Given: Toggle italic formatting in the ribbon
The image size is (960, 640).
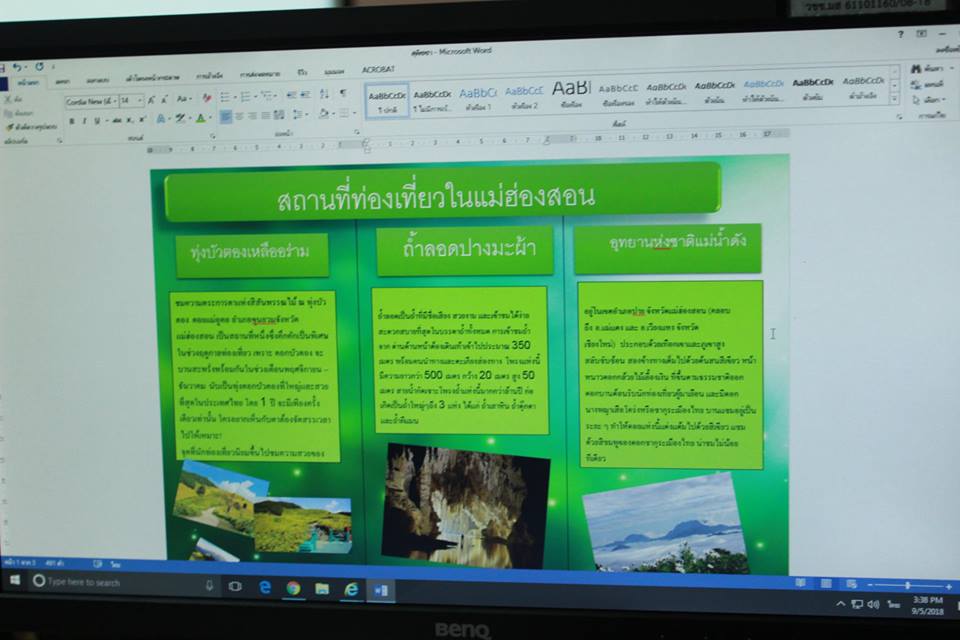Looking at the screenshot, I should click(84, 120).
